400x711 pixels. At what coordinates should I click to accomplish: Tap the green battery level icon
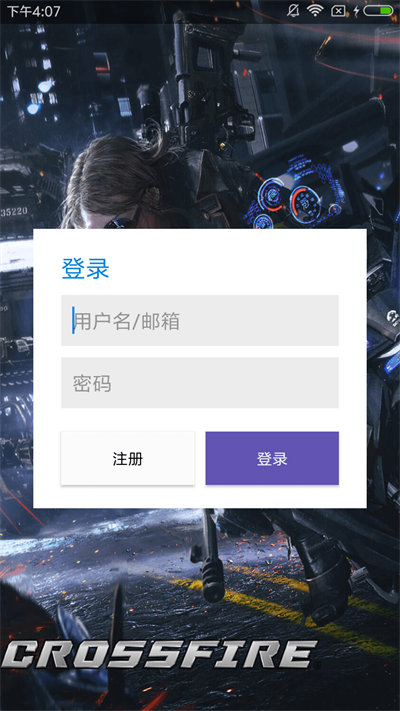378,11
